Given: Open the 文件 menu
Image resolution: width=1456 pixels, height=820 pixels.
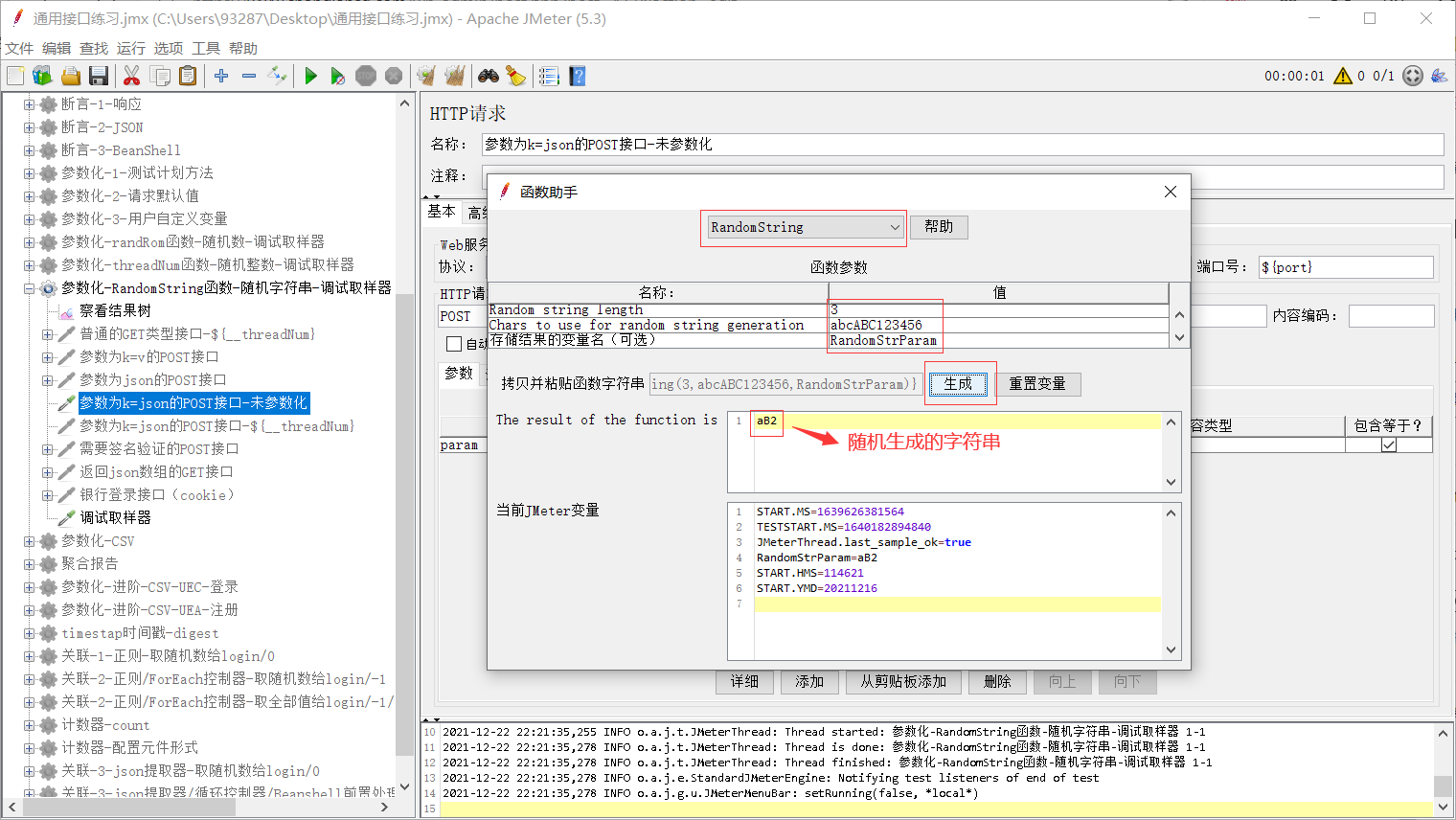Looking at the screenshot, I should [x=19, y=48].
